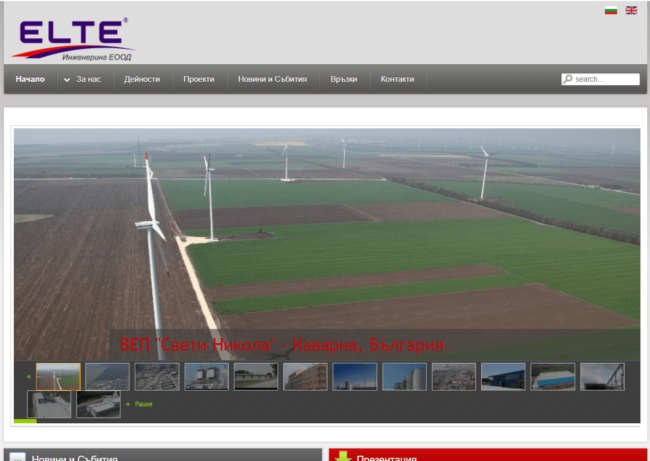Open the Дейности menu item
Viewport: 650px width, 461px height.
point(141,79)
